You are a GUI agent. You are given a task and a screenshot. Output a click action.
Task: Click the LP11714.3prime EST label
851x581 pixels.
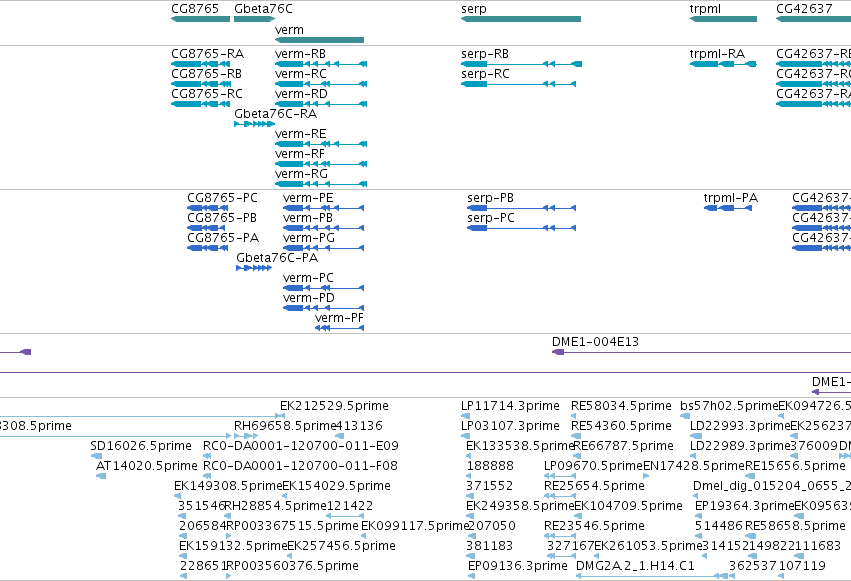510,406
